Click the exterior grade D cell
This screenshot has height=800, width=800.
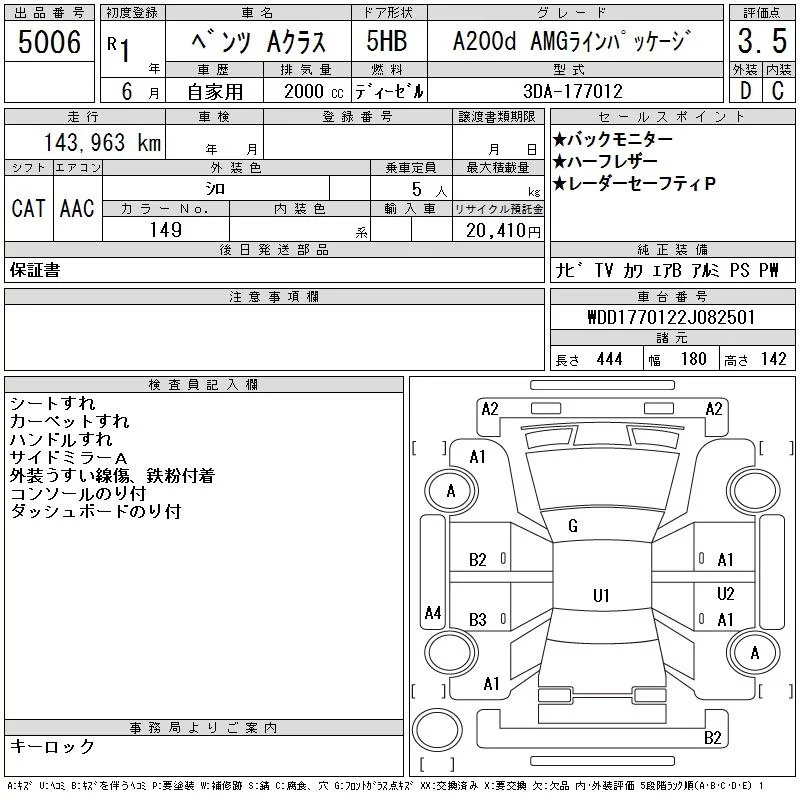(744, 90)
